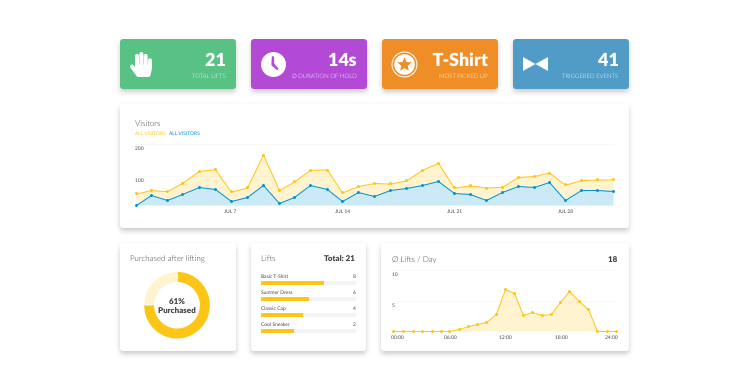Click the Visitors chart title
The height and width of the screenshot is (390, 750).
[x=147, y=123]
